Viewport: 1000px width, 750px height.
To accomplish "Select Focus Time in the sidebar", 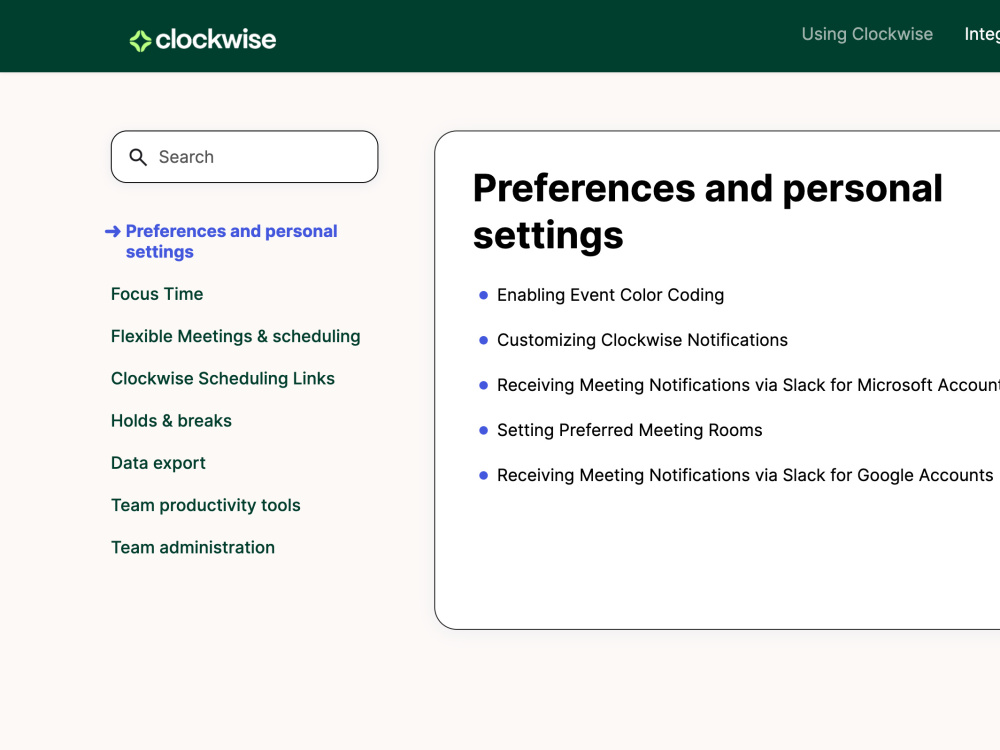I will point(157,294).
